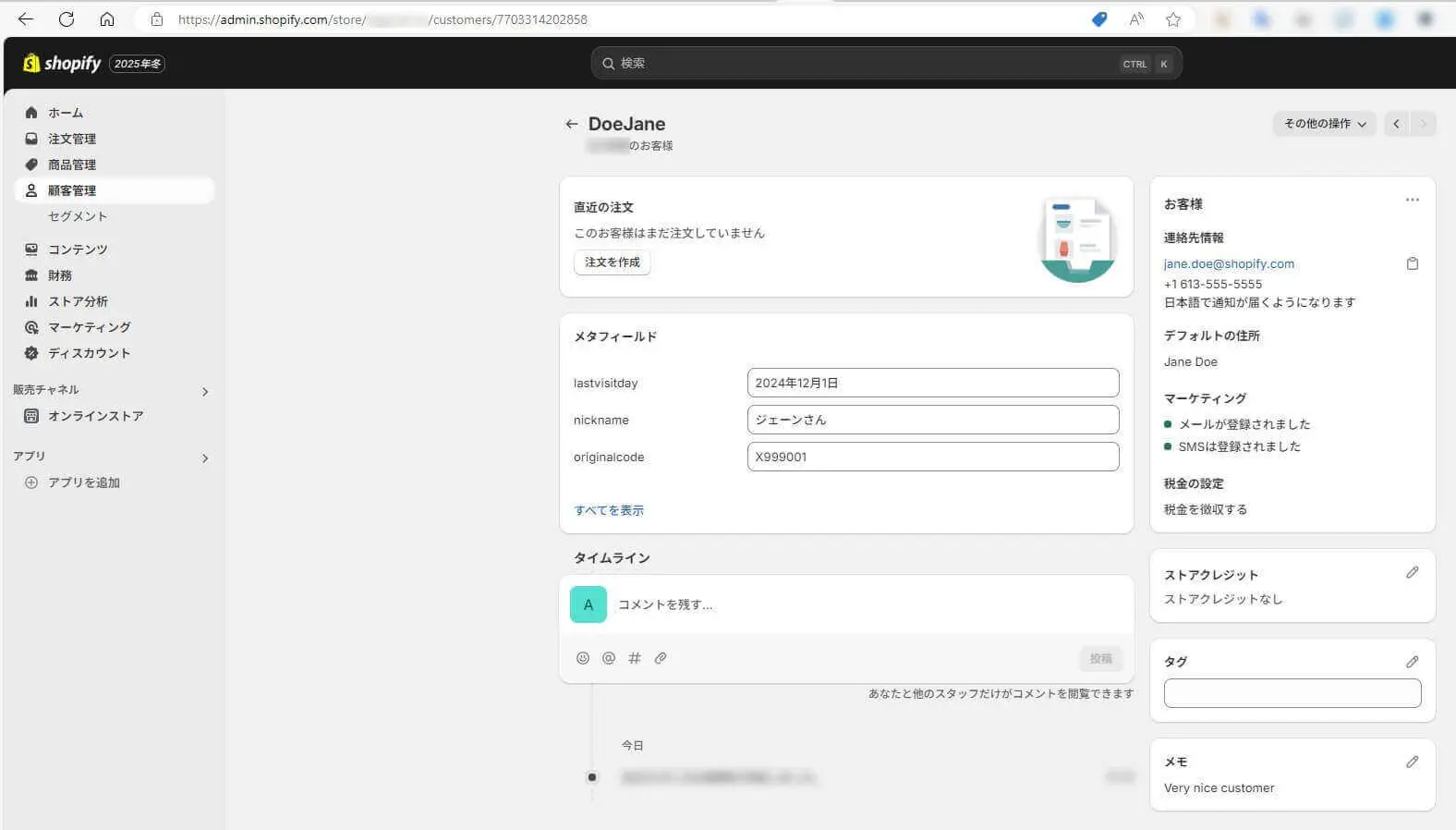1456x830 pixels.
Task: Select 顧客管理 in the sidebar
Action: click(115, 190)
